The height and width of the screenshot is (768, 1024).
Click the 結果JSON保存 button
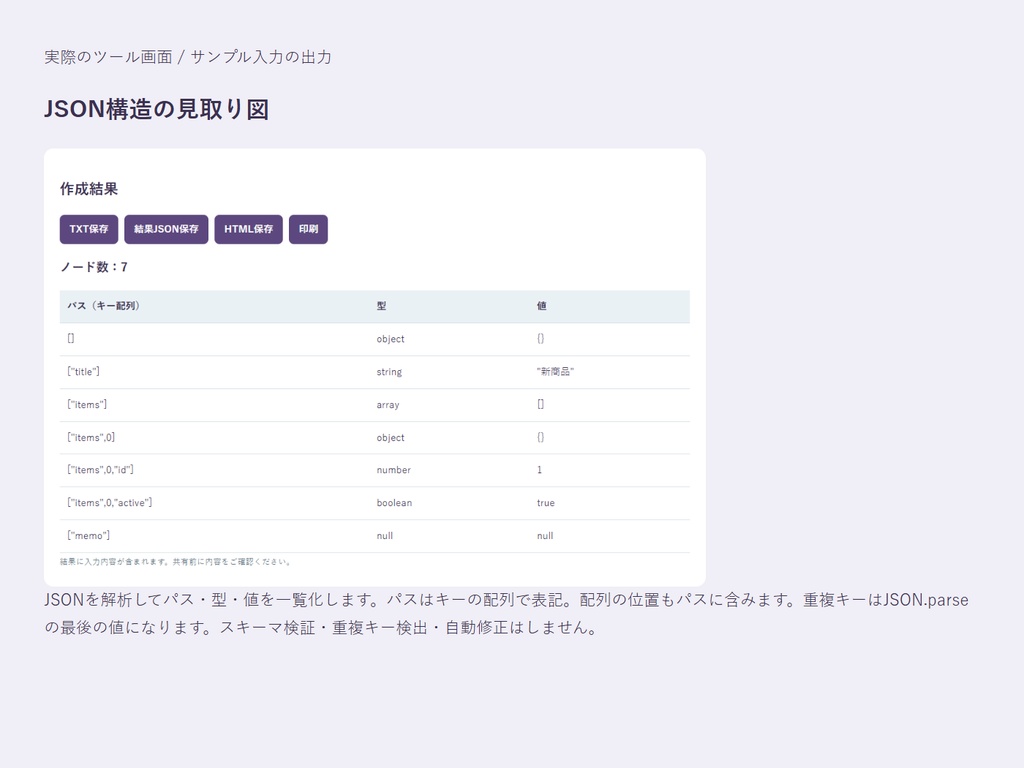166,229
